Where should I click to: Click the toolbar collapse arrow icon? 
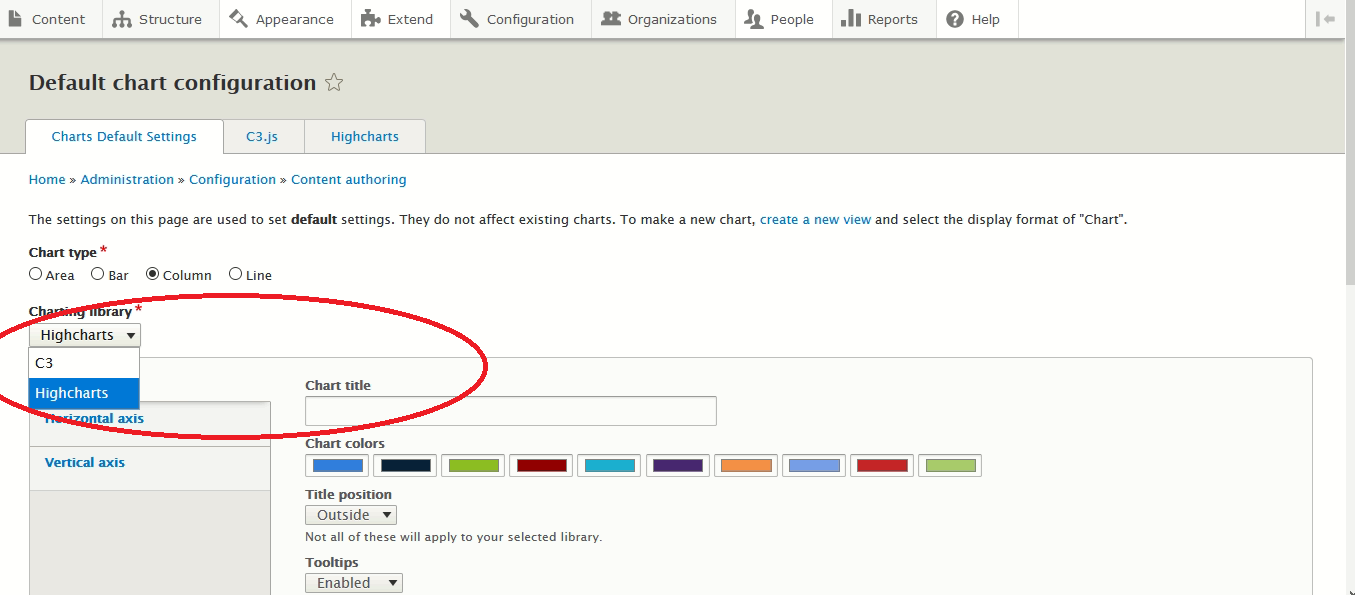(1325, 19)
